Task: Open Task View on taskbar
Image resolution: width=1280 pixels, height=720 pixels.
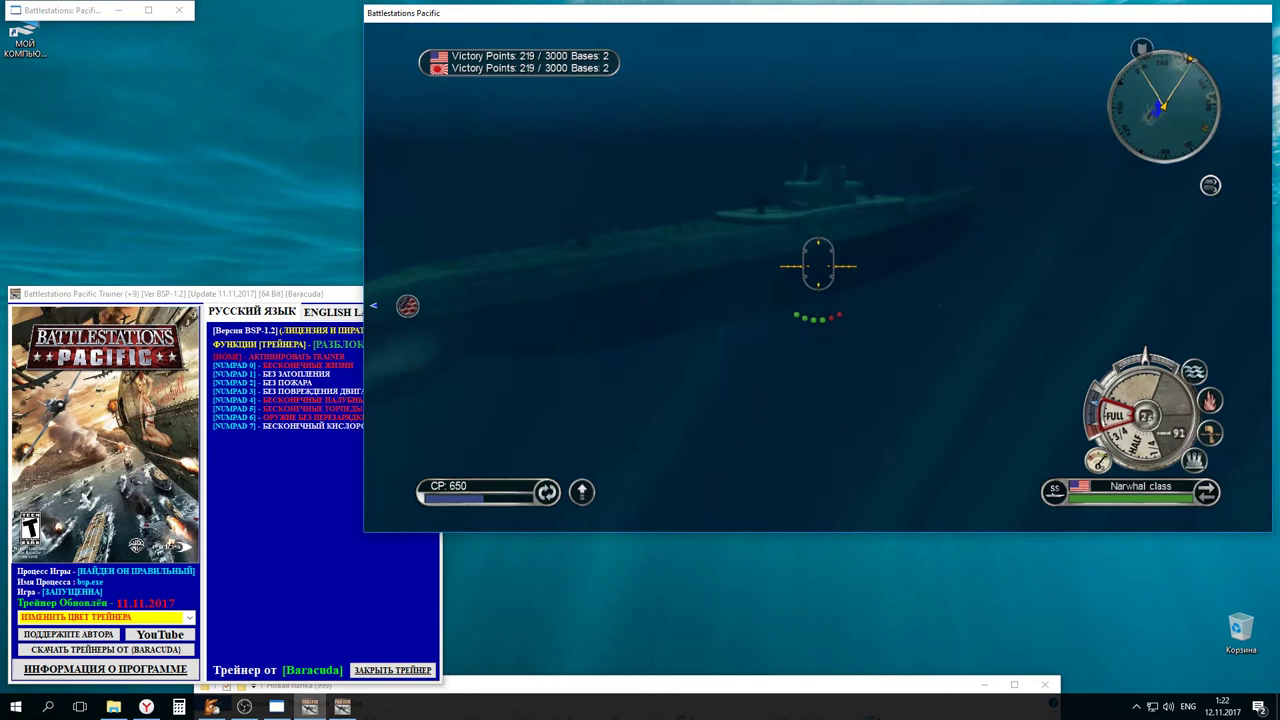Action: point(80,707)
